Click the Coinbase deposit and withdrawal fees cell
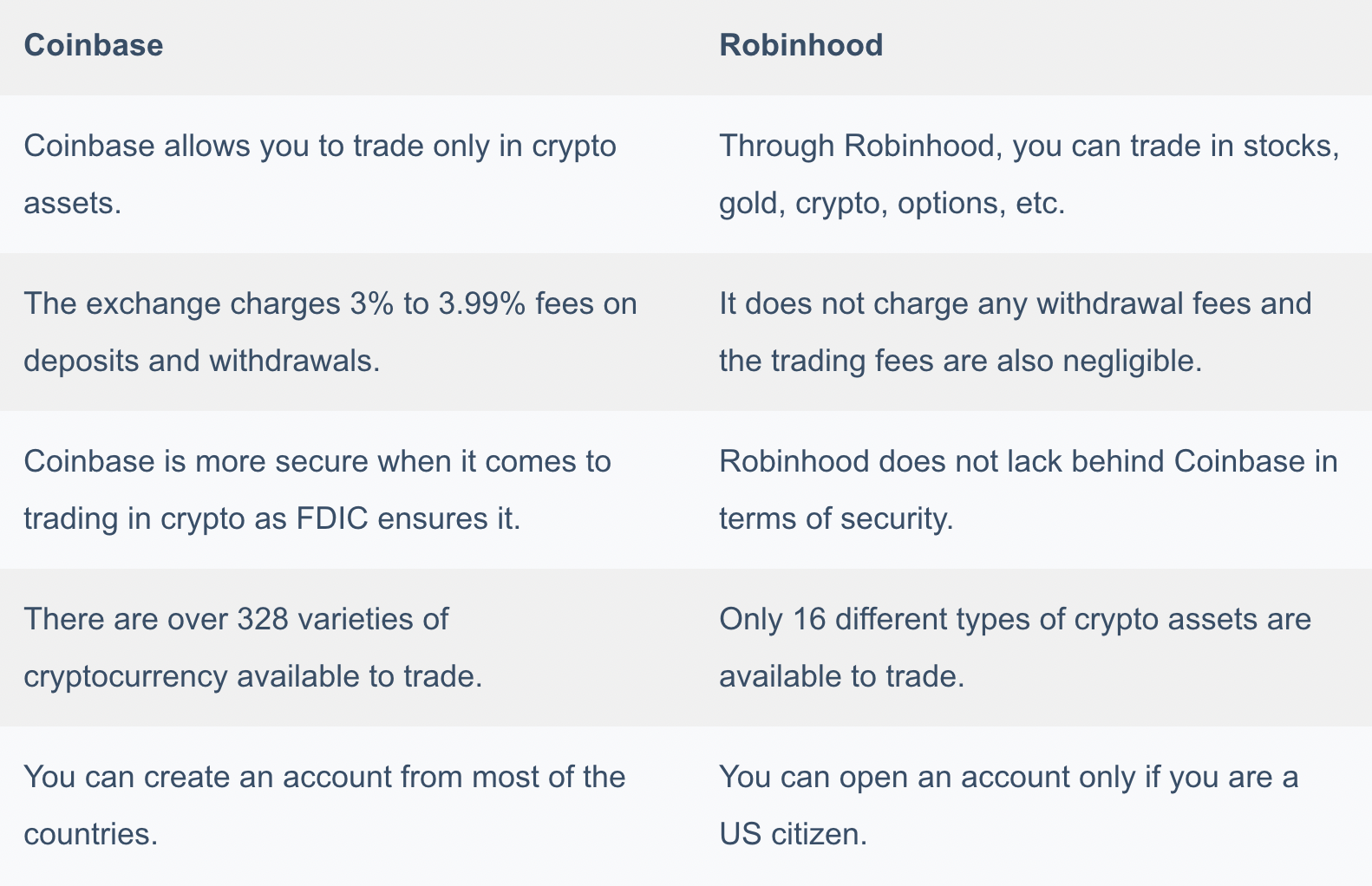Screen dimensions: 1372x886 pyautogui.click(x=330, y=332)
